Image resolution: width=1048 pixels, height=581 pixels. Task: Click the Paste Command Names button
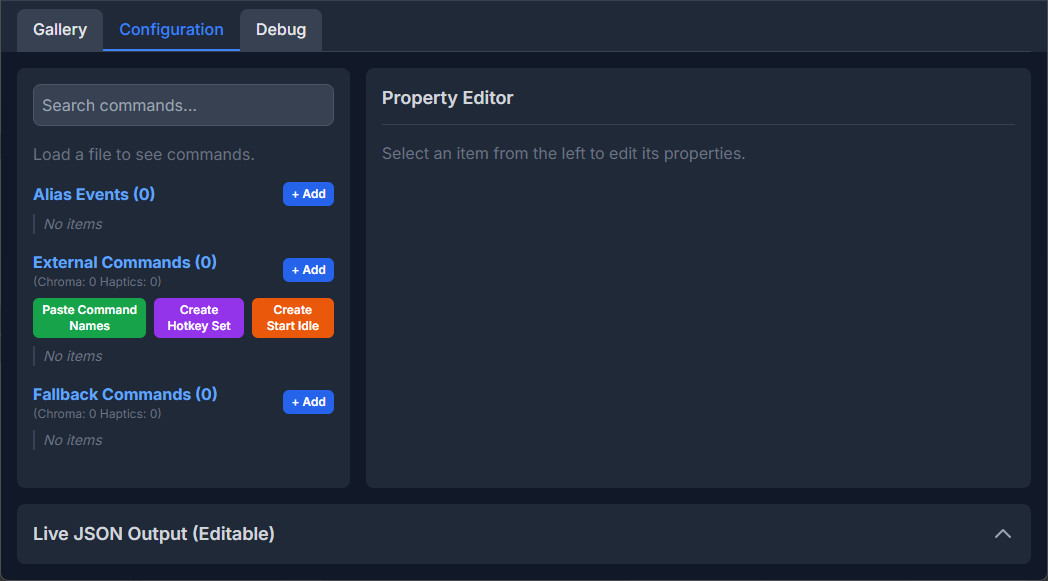pyautogui.click(x=89, y=317)
